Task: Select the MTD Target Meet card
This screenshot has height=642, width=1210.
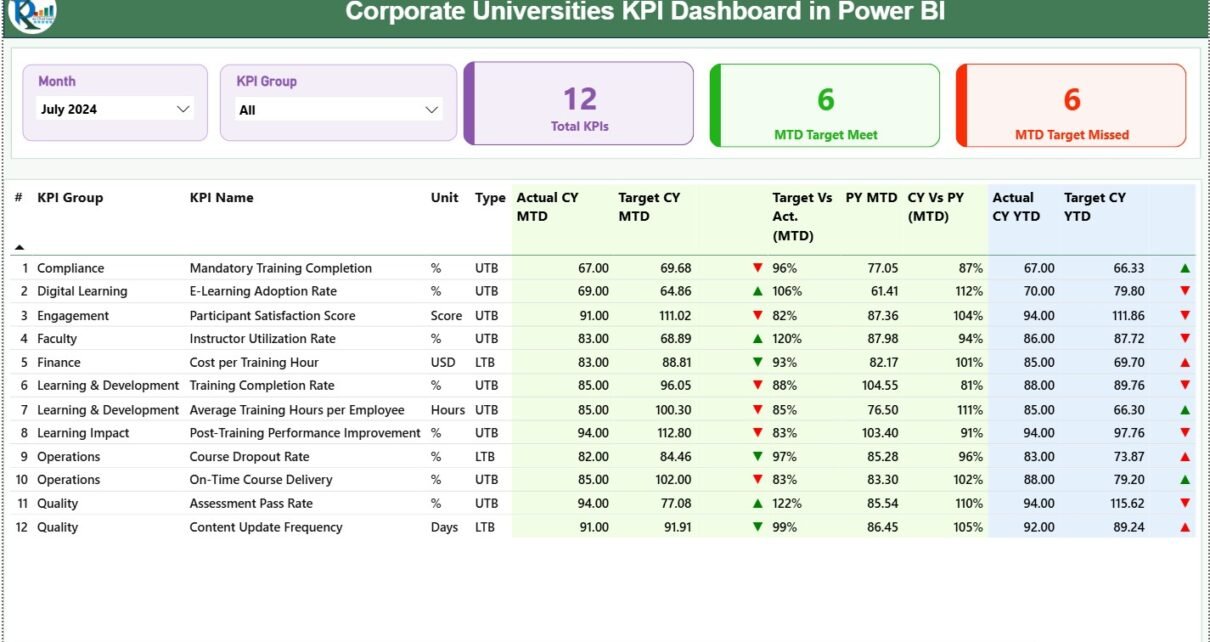Action: tap(826, 106)
